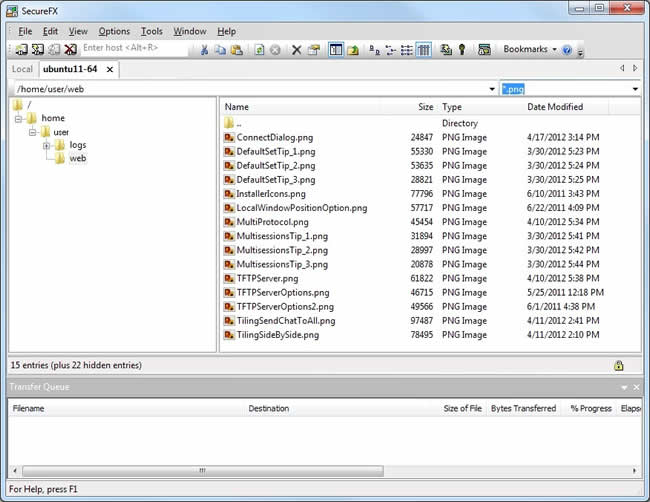The width and height of the screenshot is (650, 502).
Task: Switch to list view
Action: point(407,50)
